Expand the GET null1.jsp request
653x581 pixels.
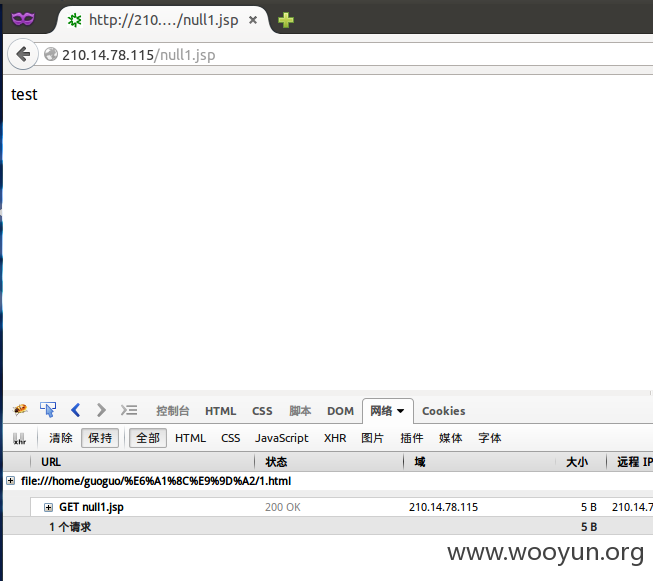click(48, 507)
